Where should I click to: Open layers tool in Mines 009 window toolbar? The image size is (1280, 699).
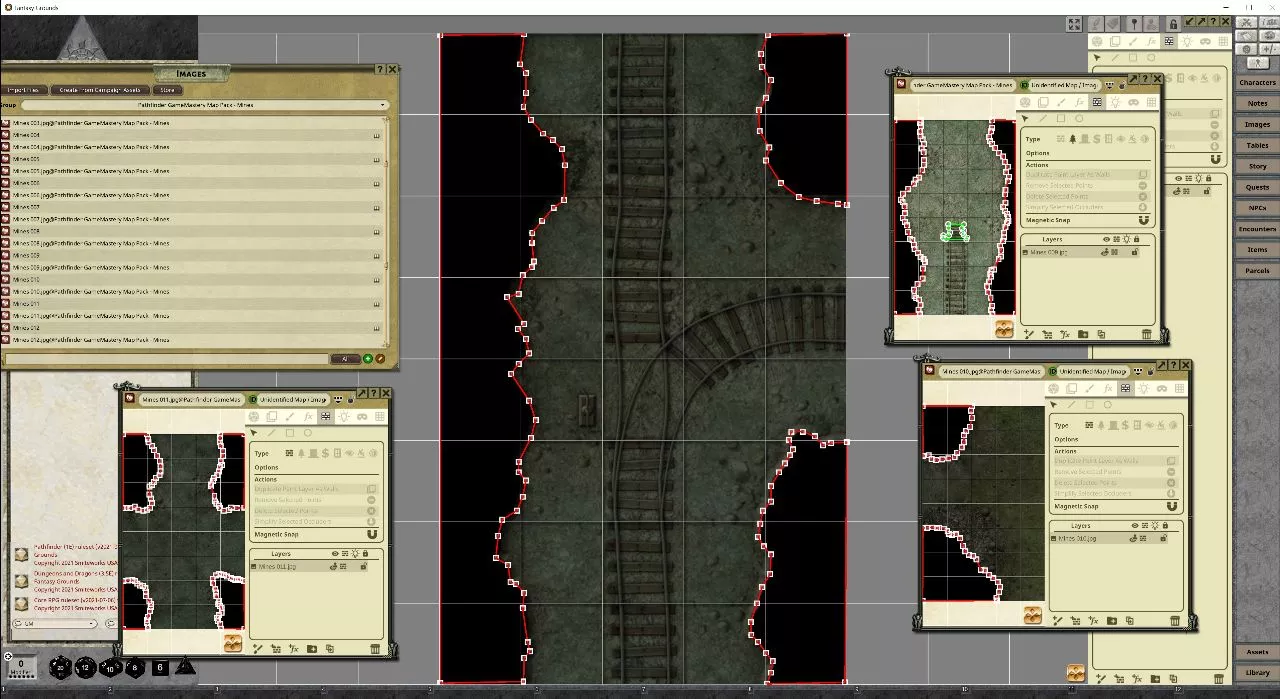1043,102
